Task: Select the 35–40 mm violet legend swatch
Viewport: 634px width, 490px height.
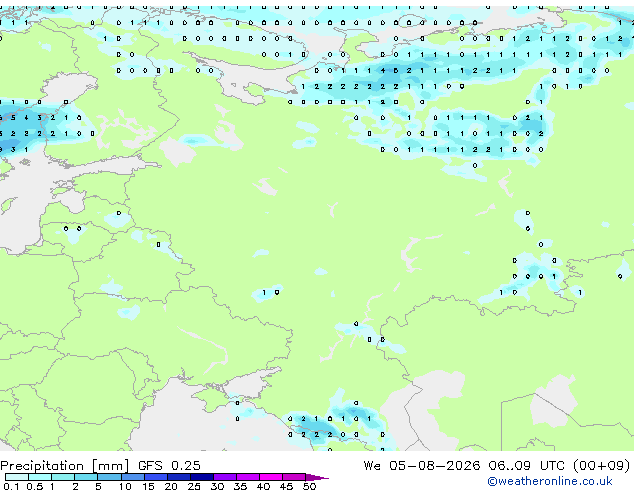Action: [x=247, y=477]
